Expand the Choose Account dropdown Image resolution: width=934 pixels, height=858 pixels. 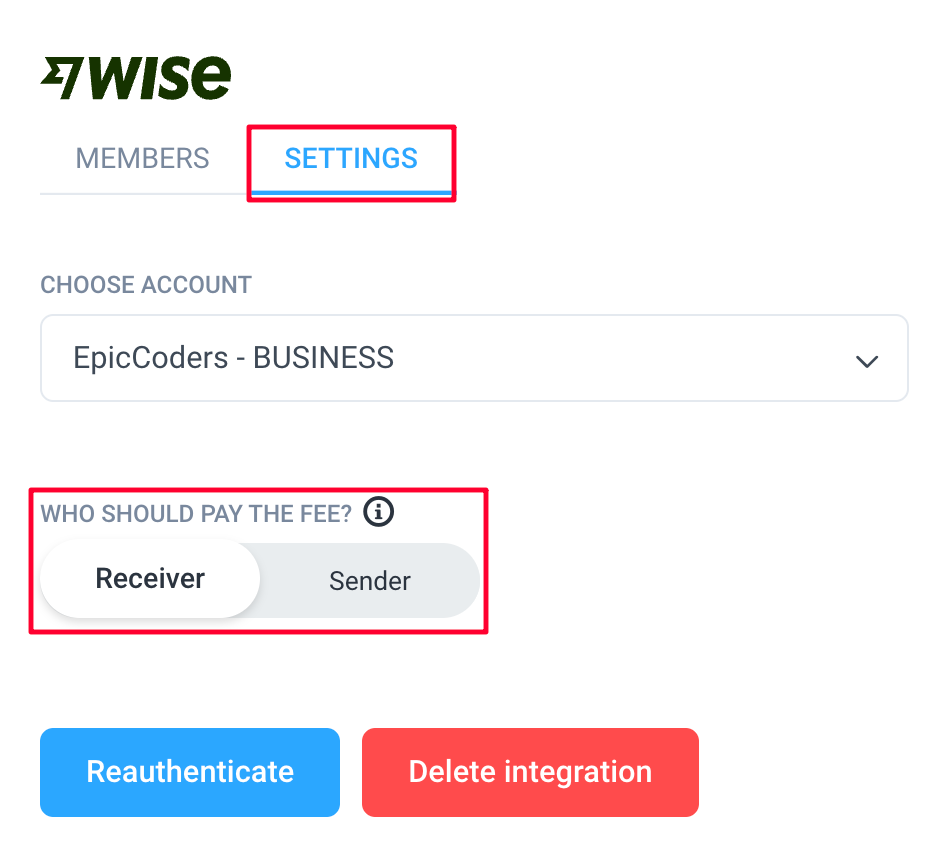pyautogui.click(x=474, y=358)
